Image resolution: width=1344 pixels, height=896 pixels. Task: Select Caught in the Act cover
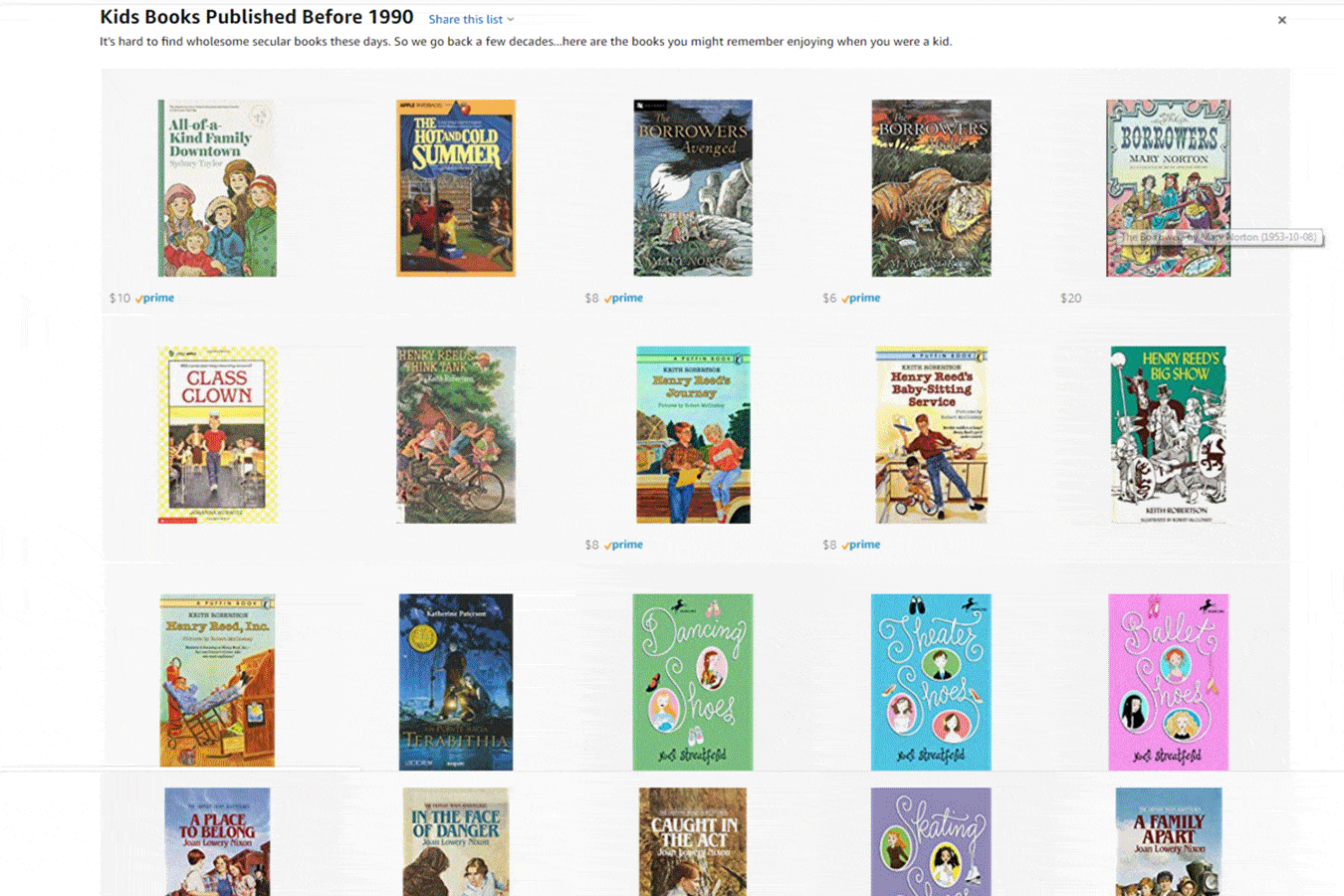tap(693, 842)
